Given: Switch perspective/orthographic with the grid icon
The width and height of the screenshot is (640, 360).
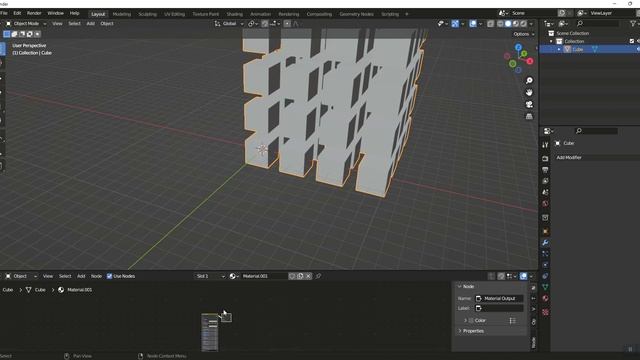Looking at the screenshot, I should [x=529, y=117].
